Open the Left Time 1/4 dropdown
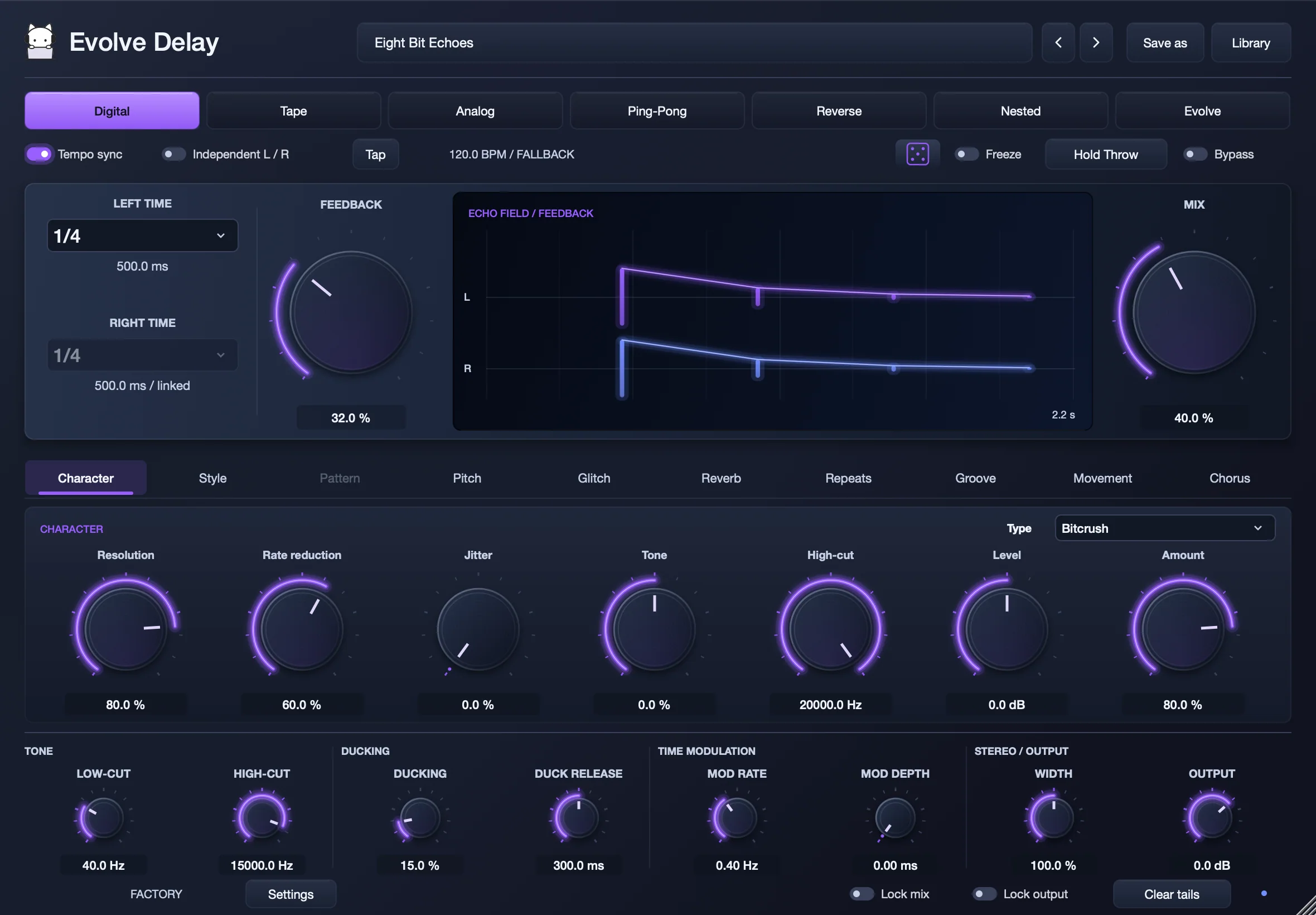This screenshot has width=1316, height=915. [x=142, y=235]
